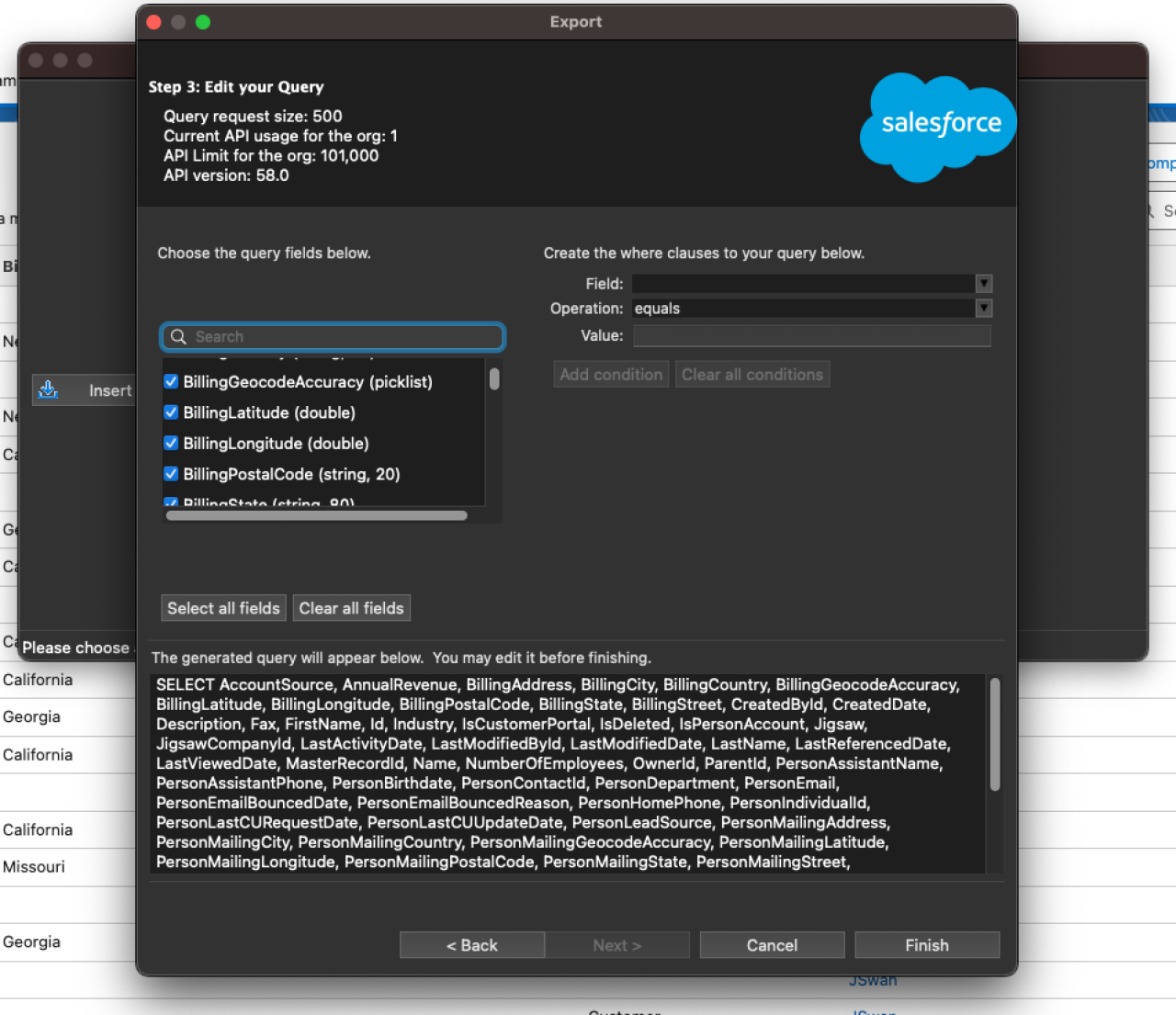
Task: Click the Value input field
Action: point(812,336)
